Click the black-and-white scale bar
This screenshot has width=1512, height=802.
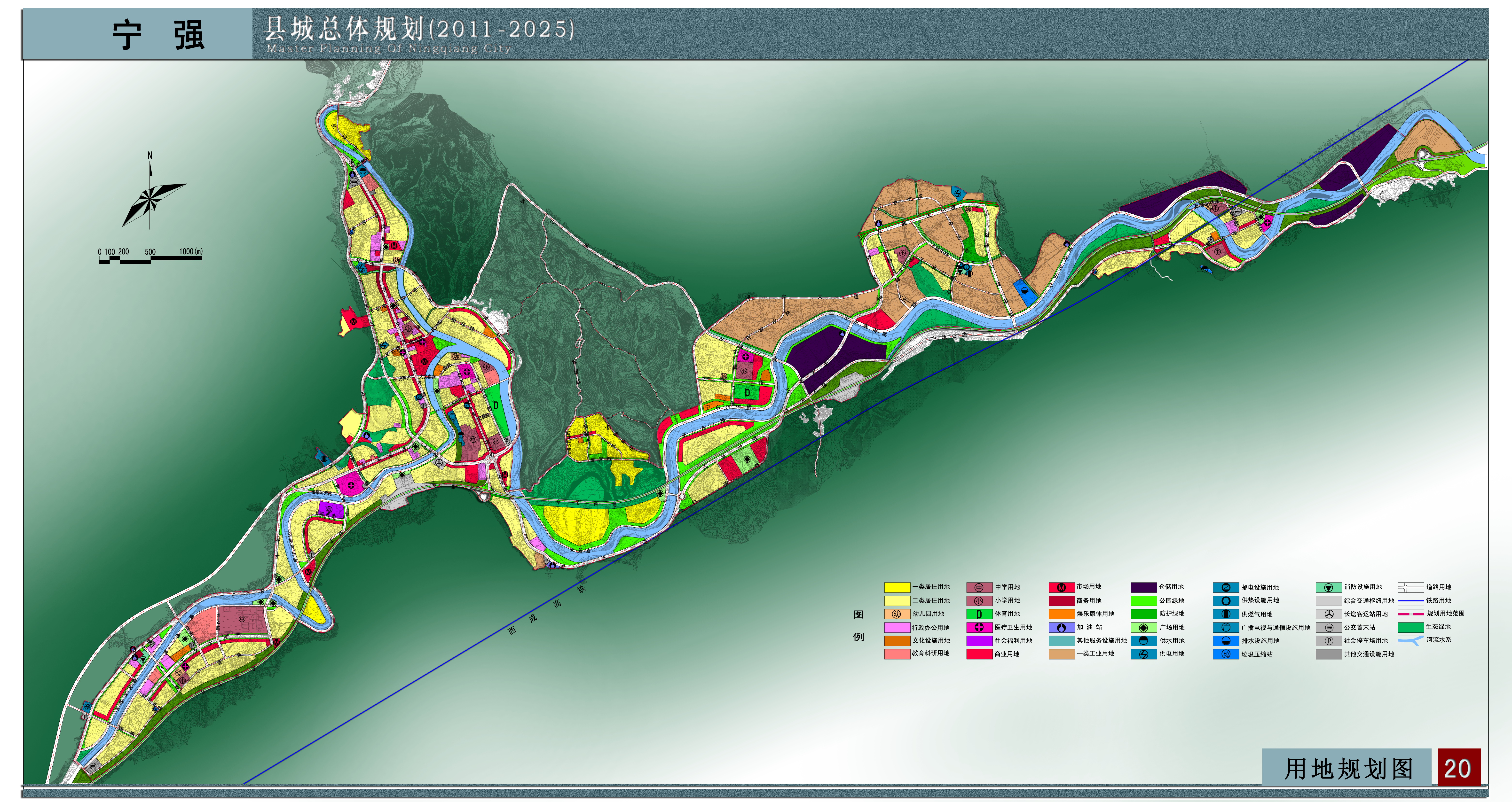coord(151,260)
